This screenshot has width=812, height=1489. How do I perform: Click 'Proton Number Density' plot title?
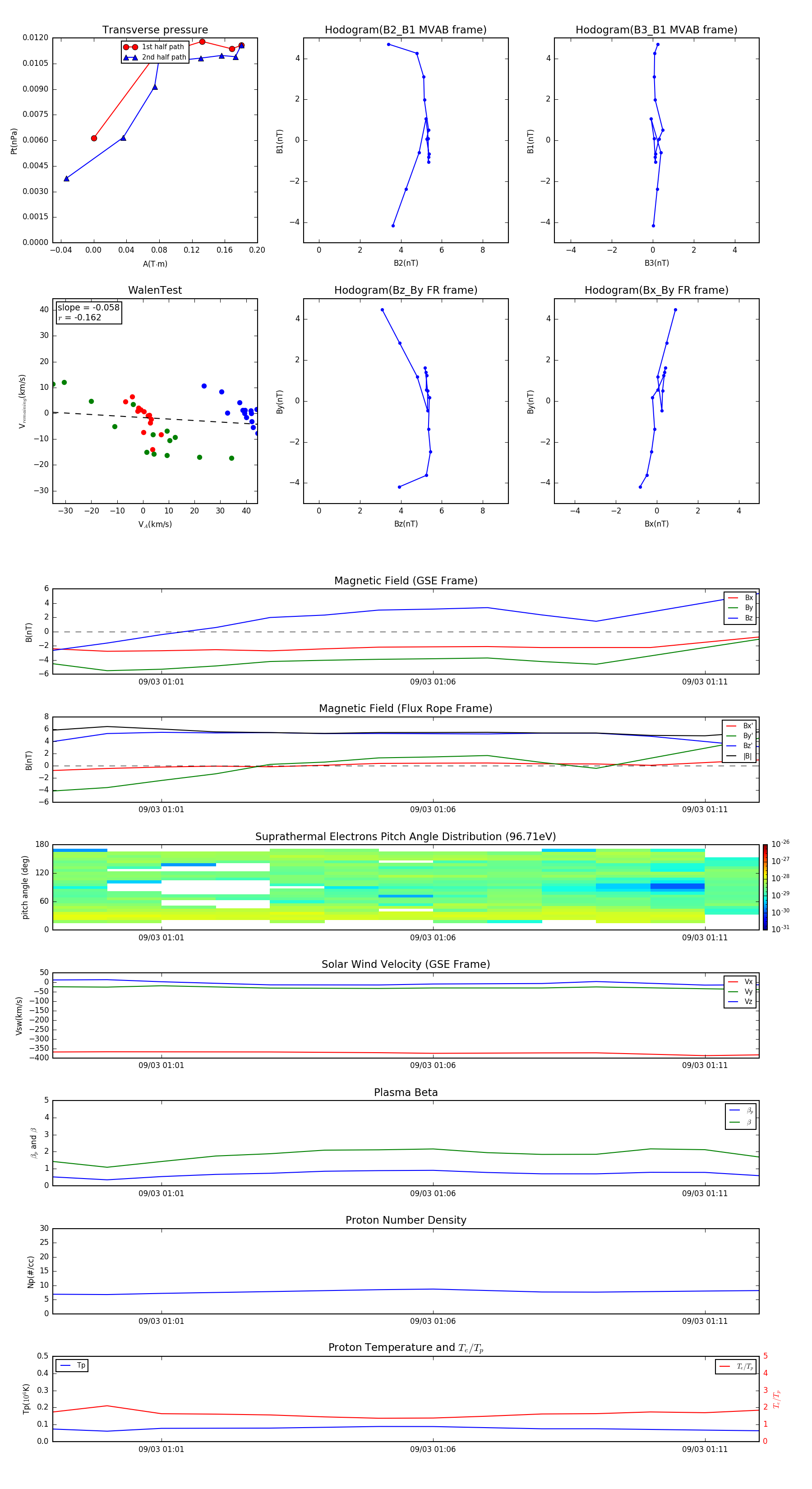406,1220
